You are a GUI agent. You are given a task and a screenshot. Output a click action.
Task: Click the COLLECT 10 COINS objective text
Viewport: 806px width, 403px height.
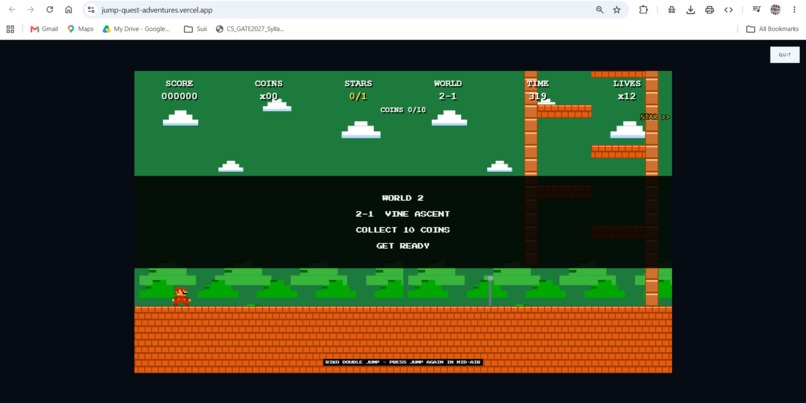[x=403, y=230]
